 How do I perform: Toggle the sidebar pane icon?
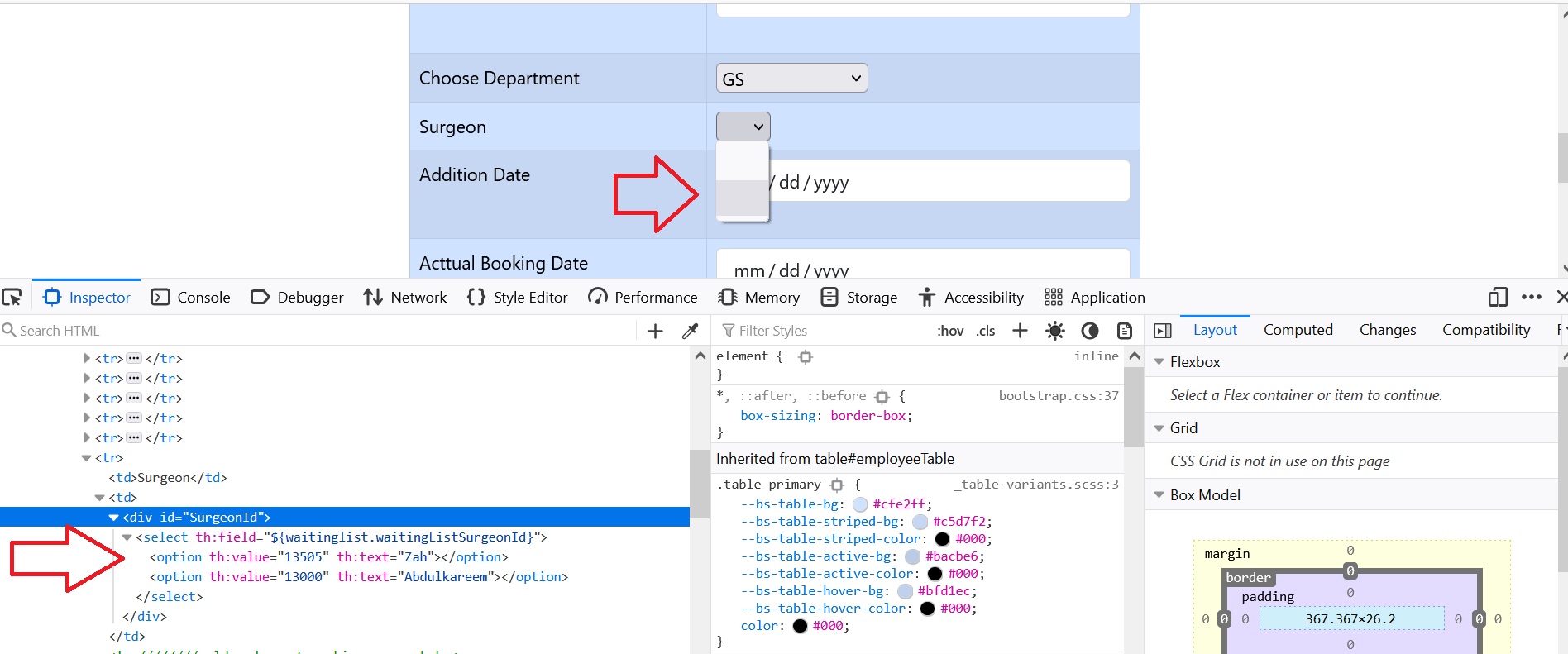pyautogui.click(x=1163, y=331)
